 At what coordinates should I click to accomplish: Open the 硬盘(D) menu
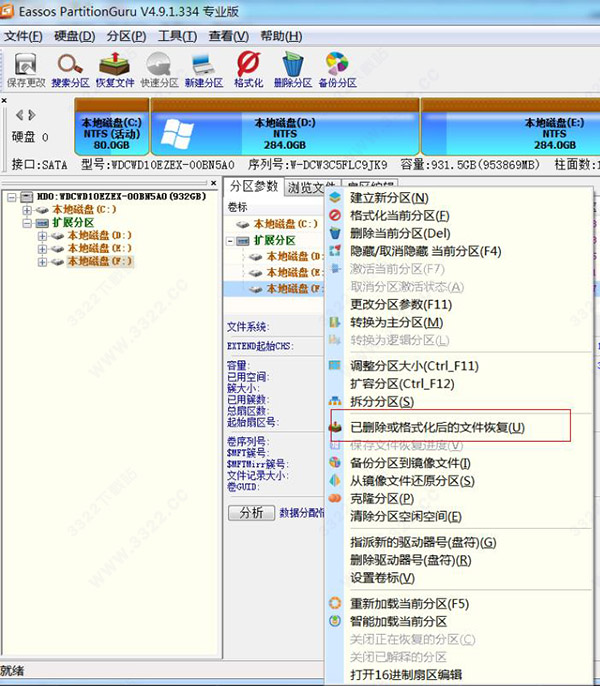(x=74, y=36)
